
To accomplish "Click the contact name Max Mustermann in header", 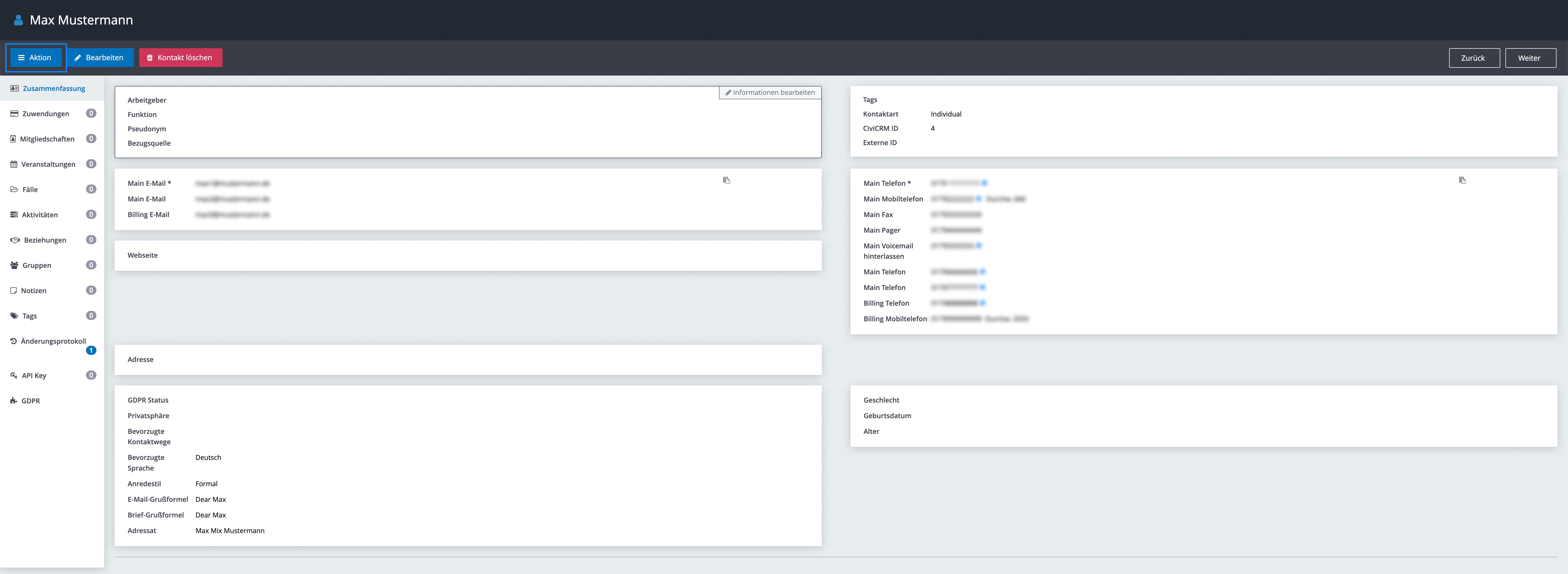I will pyautogui.click(x=82, y=20).
